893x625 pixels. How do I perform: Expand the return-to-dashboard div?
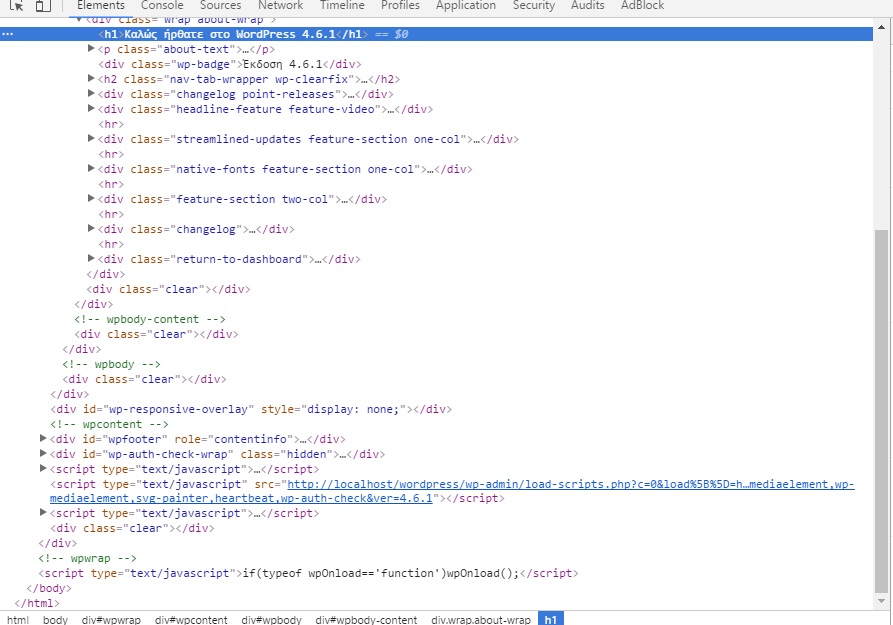[x=91, y=259]
